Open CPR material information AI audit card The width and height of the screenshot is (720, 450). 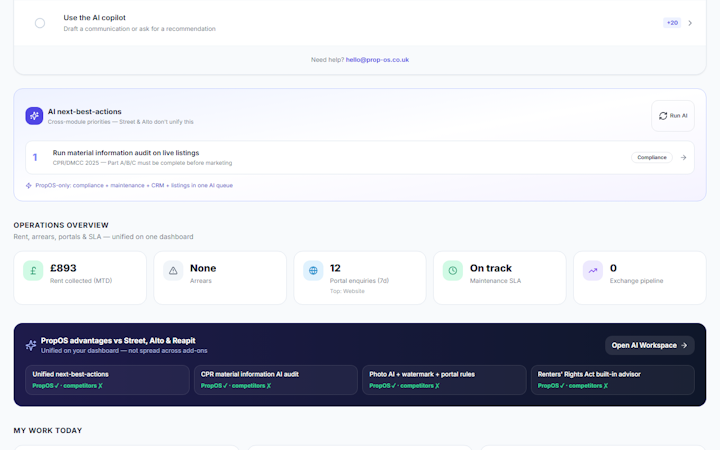[x=276, y=380]
